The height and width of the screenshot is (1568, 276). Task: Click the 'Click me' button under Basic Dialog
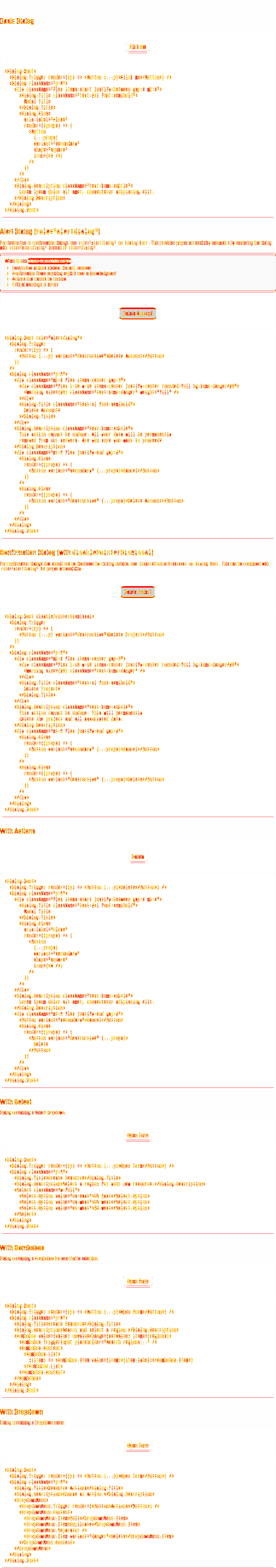[138, 47]
